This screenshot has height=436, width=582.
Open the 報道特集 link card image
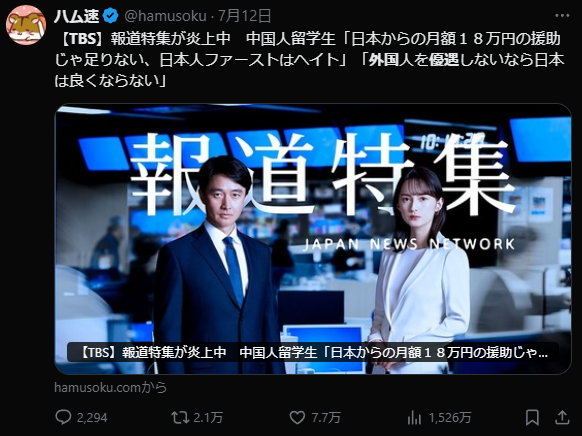[x=313, y=239]
